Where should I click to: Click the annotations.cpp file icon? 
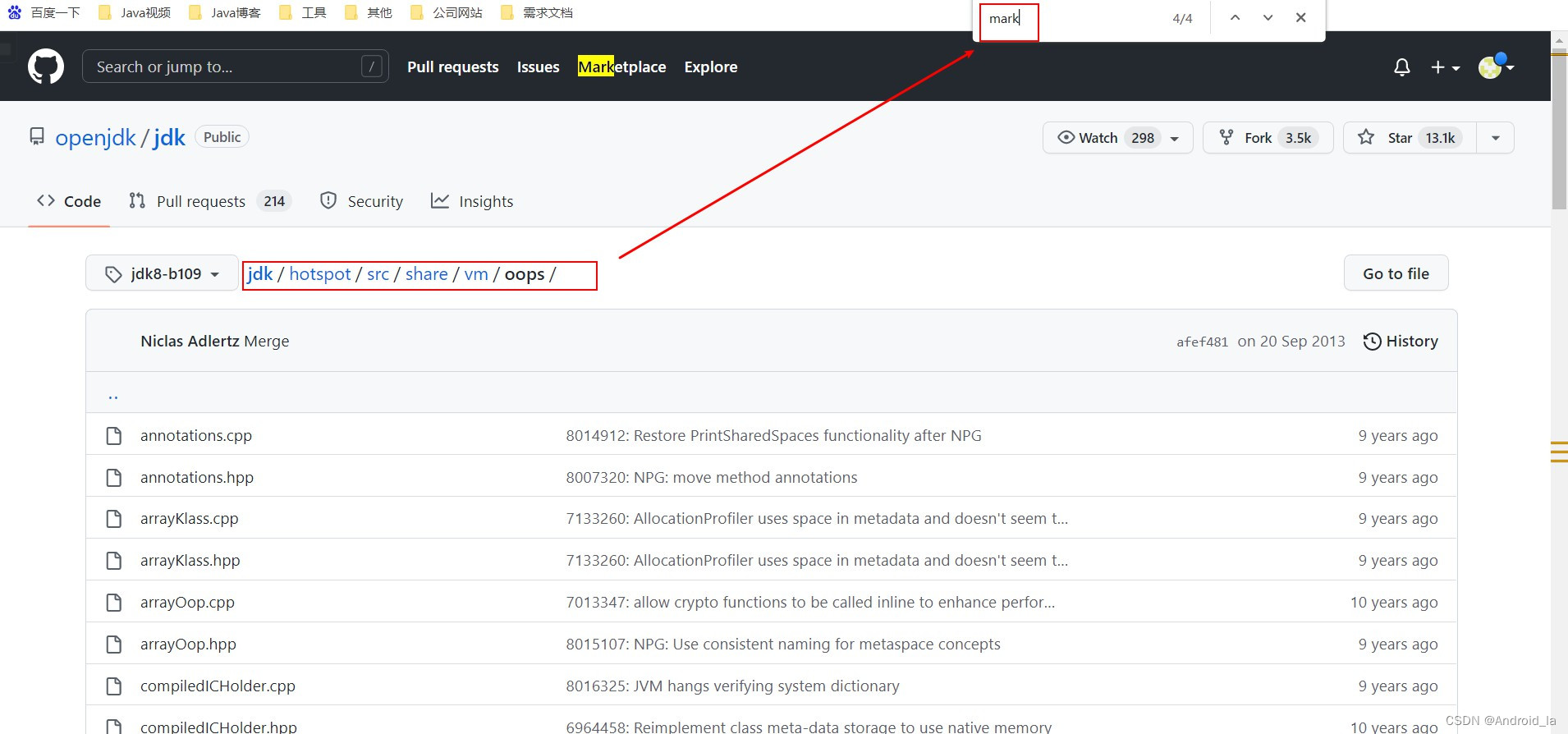tap(114, 436)
